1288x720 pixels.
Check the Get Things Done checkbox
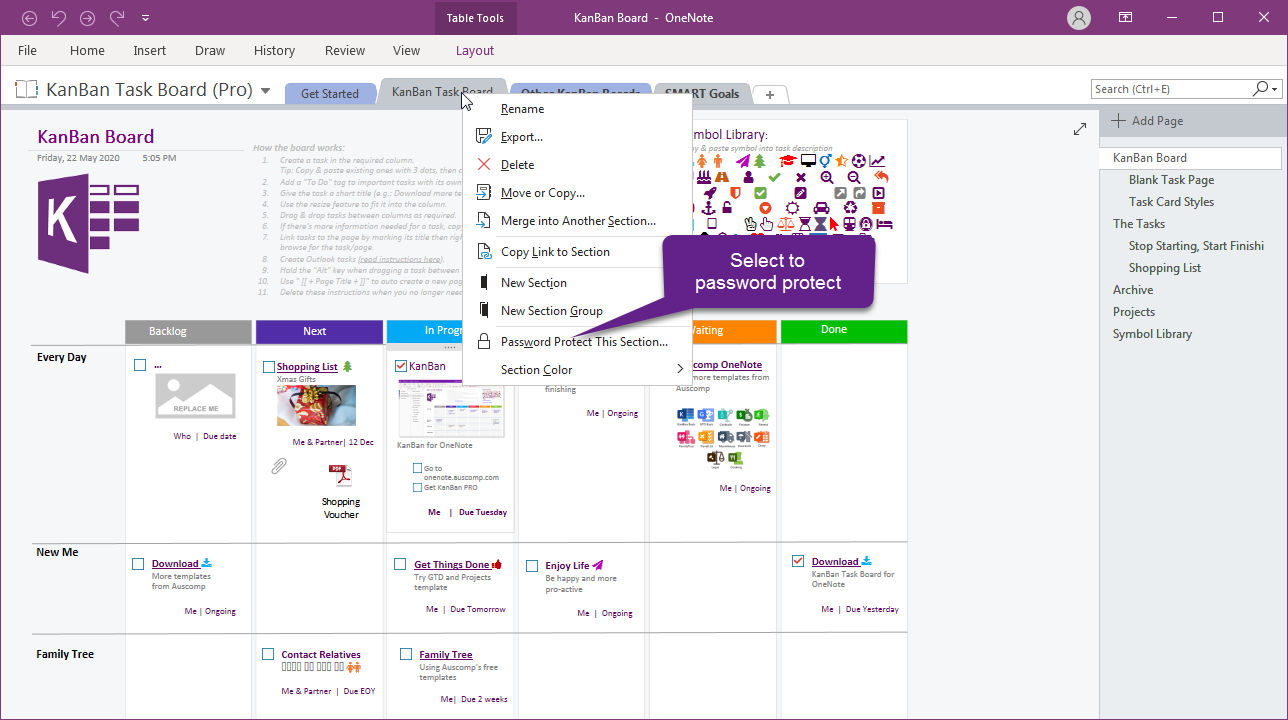click(400, 565)
